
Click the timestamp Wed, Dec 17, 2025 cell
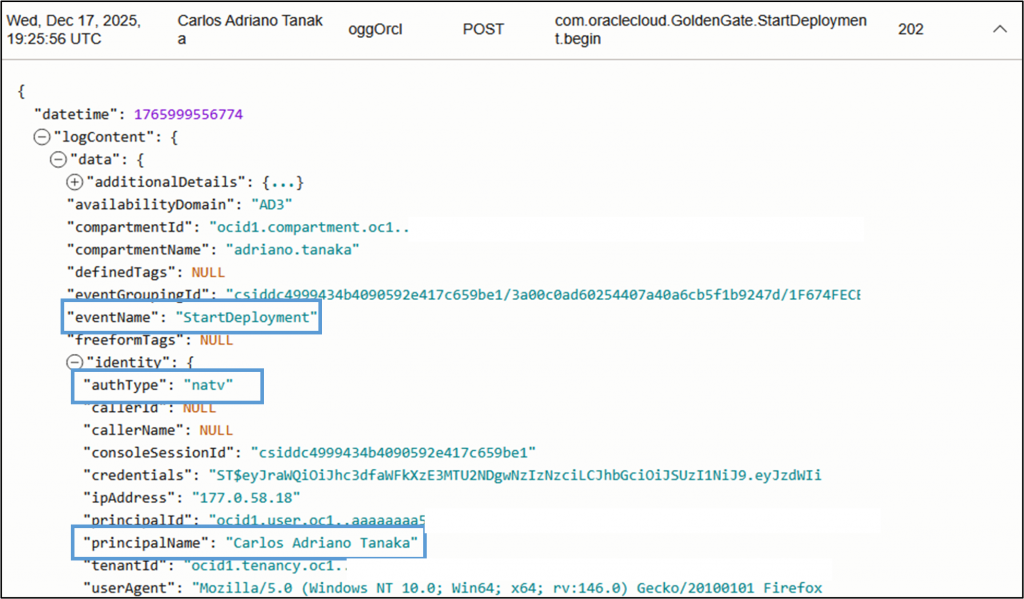(73, 30)
